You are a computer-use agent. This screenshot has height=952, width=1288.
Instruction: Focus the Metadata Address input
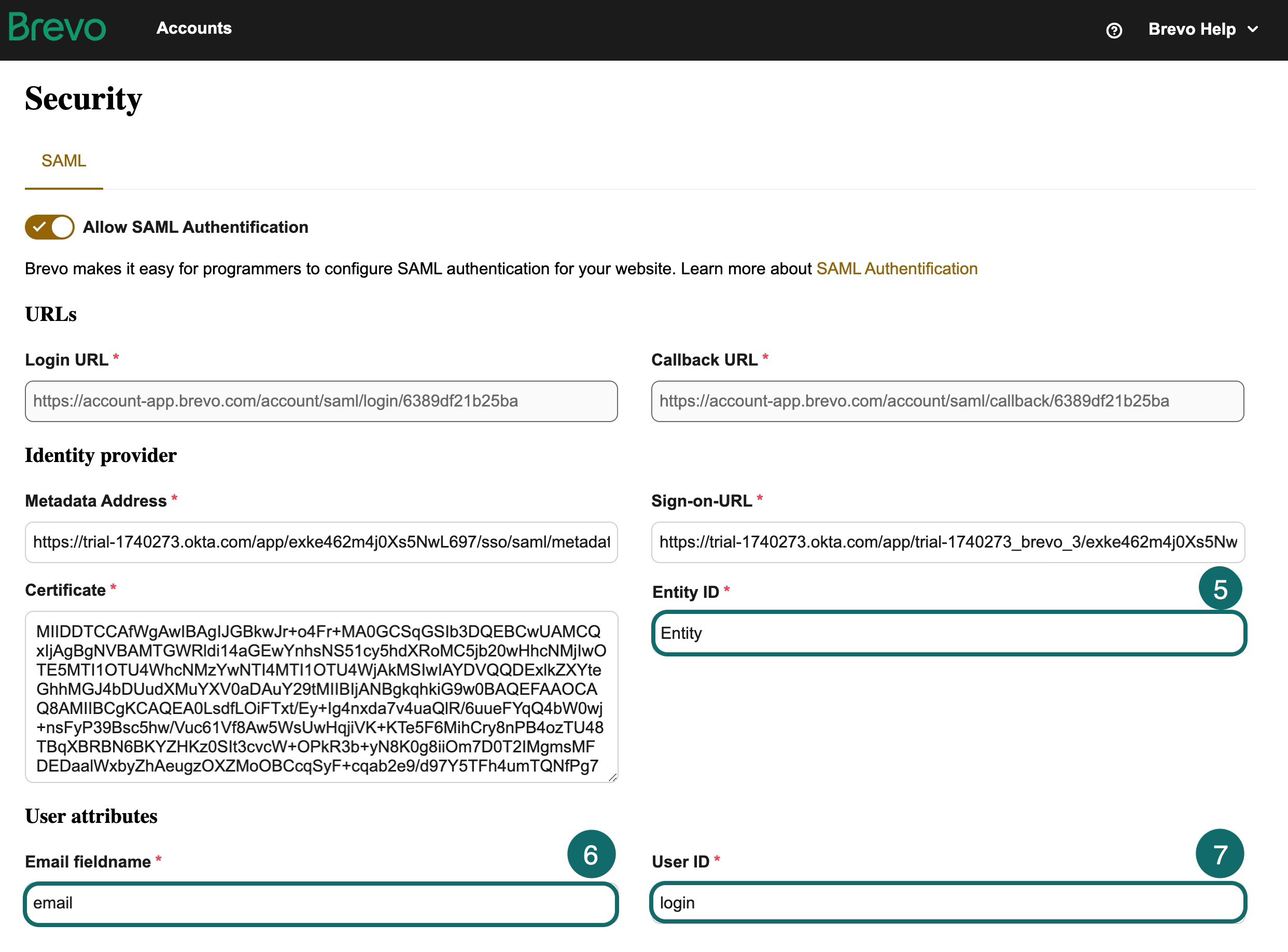[321, 542]
